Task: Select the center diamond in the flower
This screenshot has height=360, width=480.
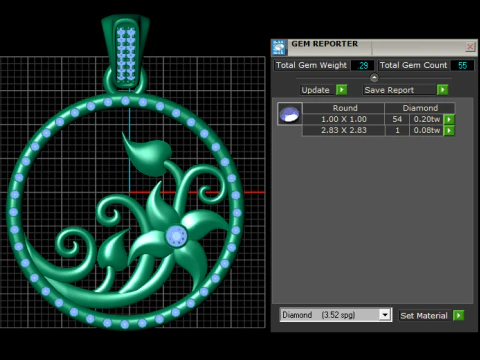Action: (x=176, y=236)
